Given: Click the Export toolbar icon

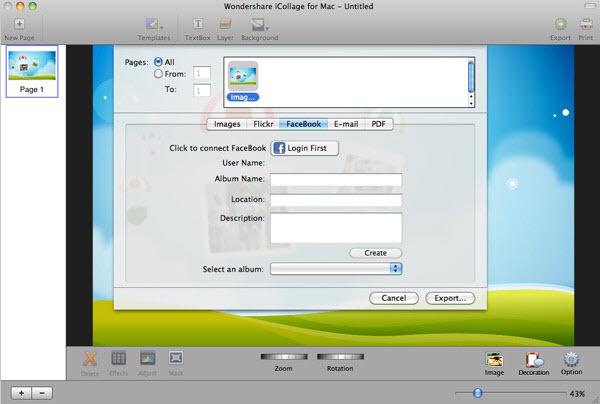Looking at the screenshot, I should pyautogui.click(x=561, y=24).
